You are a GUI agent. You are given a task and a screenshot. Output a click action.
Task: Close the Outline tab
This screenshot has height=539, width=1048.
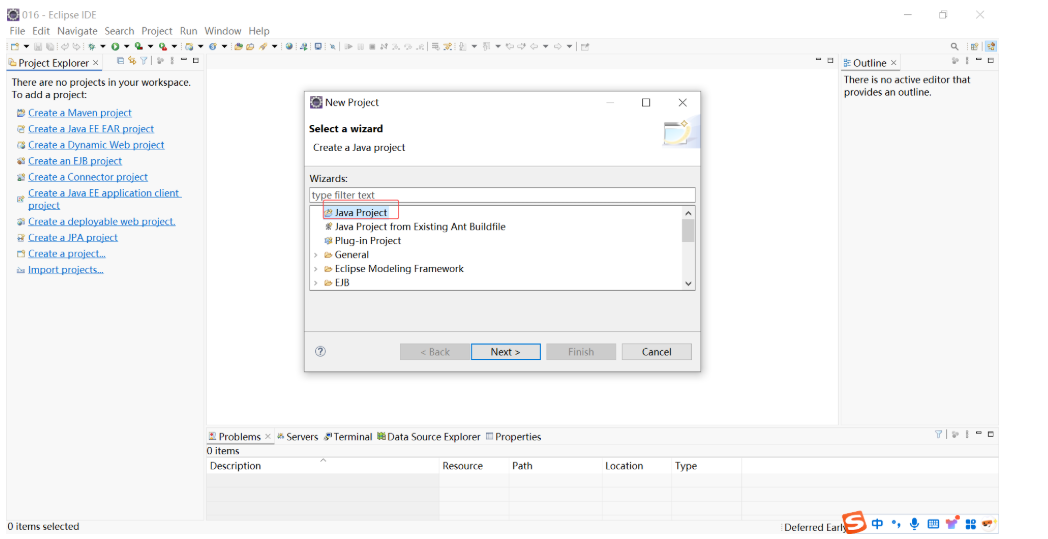[894, 63]
